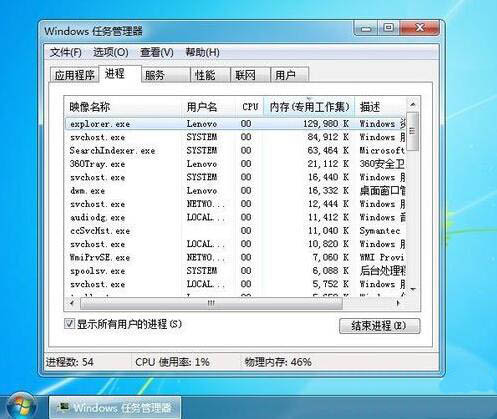This screenshot has height=419, width=497.
Task: Click the Symantec description cell
Action: (x=380, y=231)
